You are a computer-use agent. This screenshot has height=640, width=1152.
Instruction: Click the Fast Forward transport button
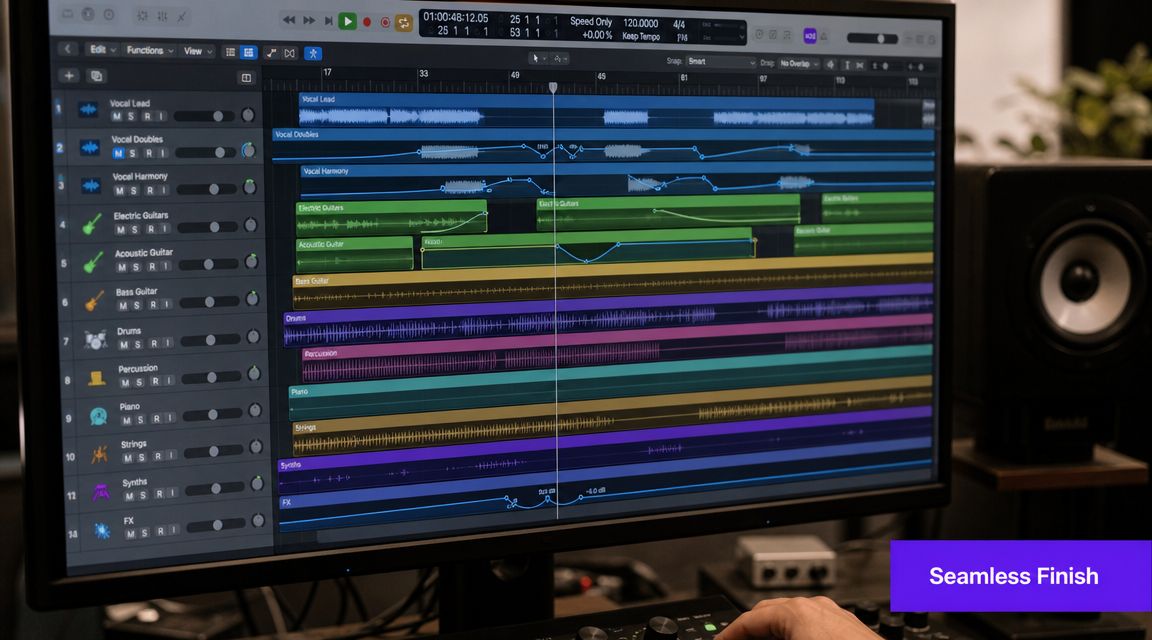click(309, 21)
